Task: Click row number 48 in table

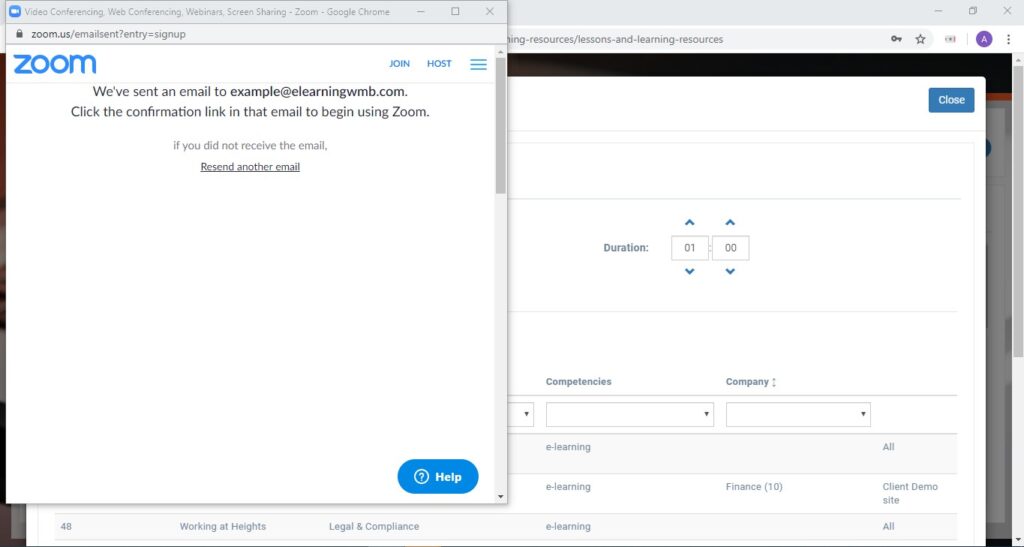Action: pos(66,526)
